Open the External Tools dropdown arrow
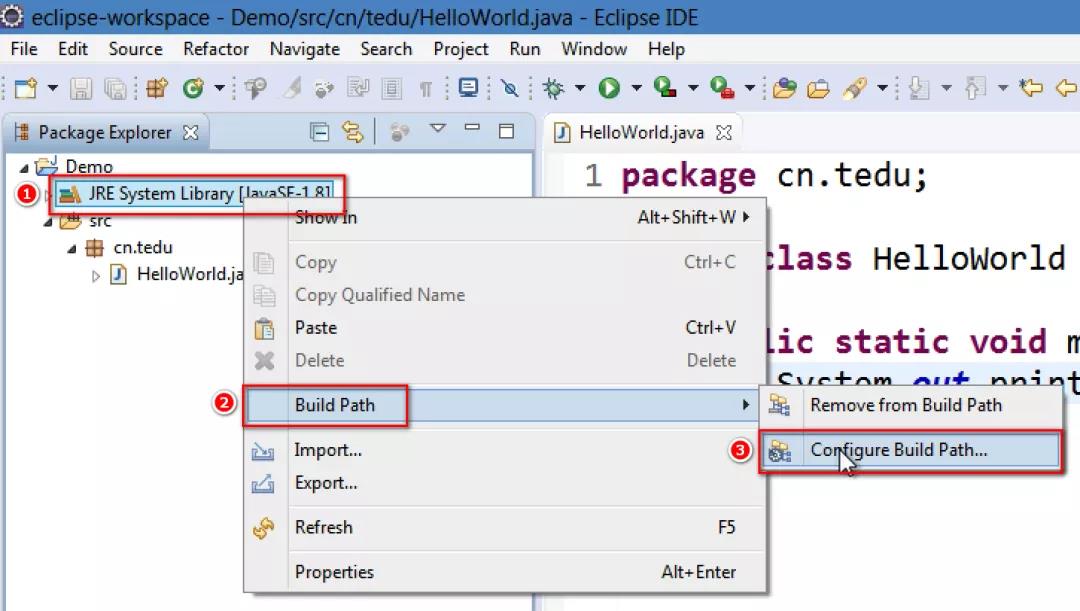The width and height of the screenshot is (1080, 611). pyautogui.click(x=750, y=88)
